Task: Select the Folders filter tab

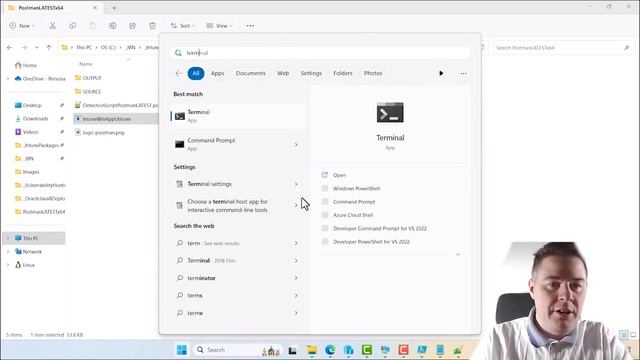Action: click(x=342, y=73)
